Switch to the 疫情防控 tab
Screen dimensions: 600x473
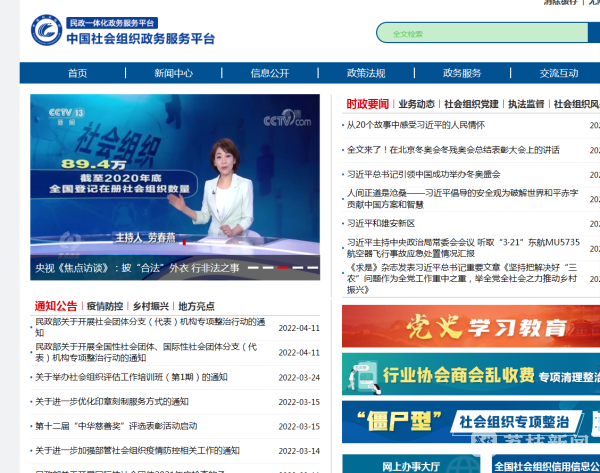[x=105, y=306]
